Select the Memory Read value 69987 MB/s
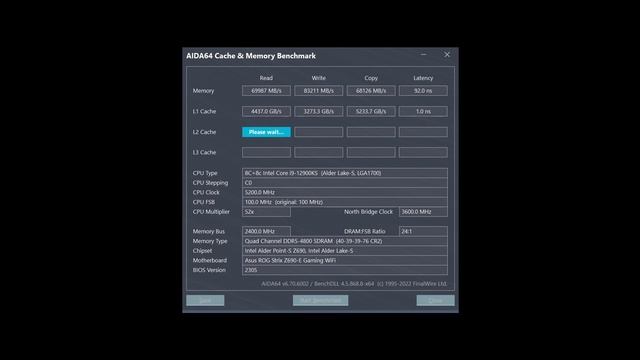Image resolution: width=640 pixels, height=360 pixels. click(266, 91)
